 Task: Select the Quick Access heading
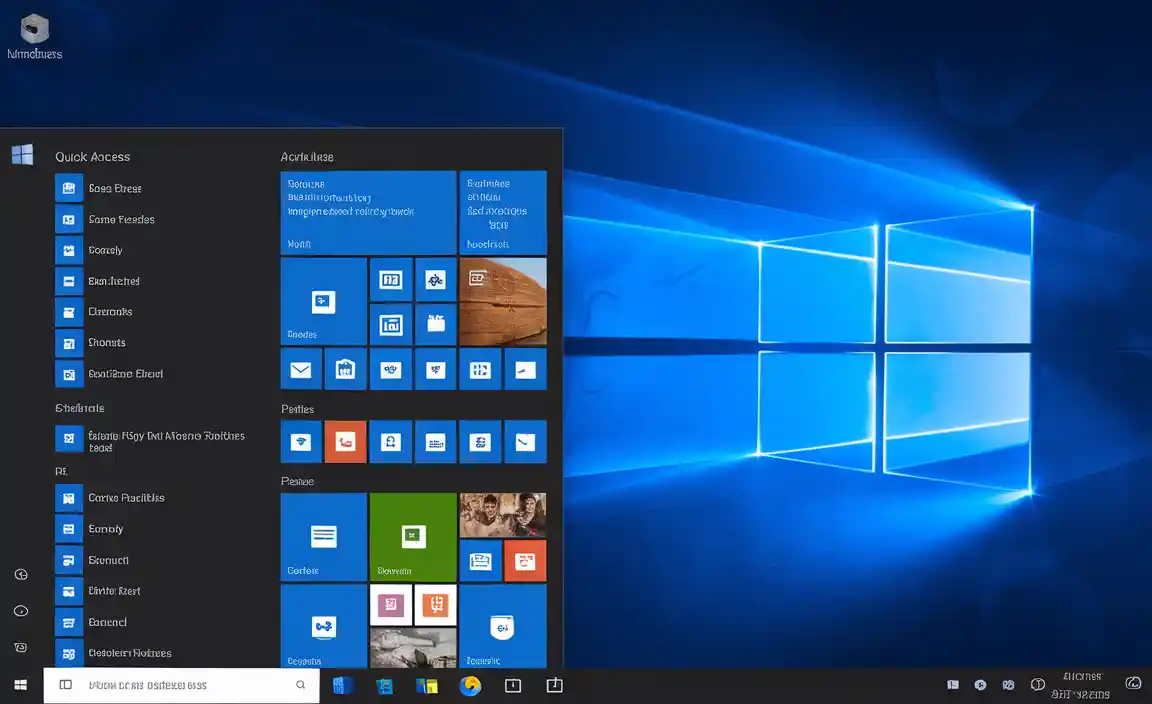[x=92, y=157]
